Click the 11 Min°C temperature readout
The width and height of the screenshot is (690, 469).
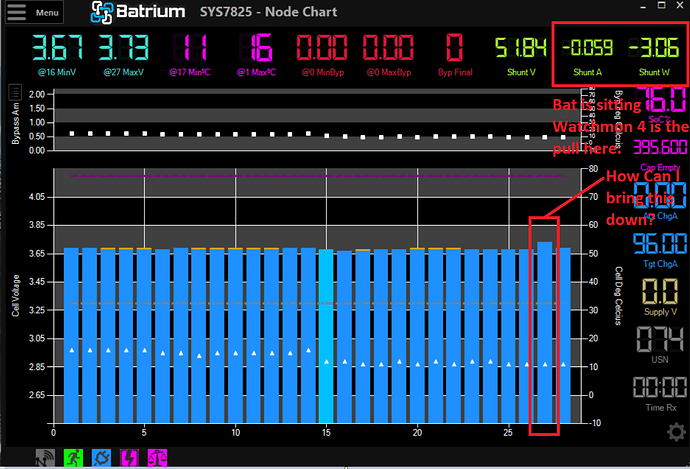[x=190, y=48]
